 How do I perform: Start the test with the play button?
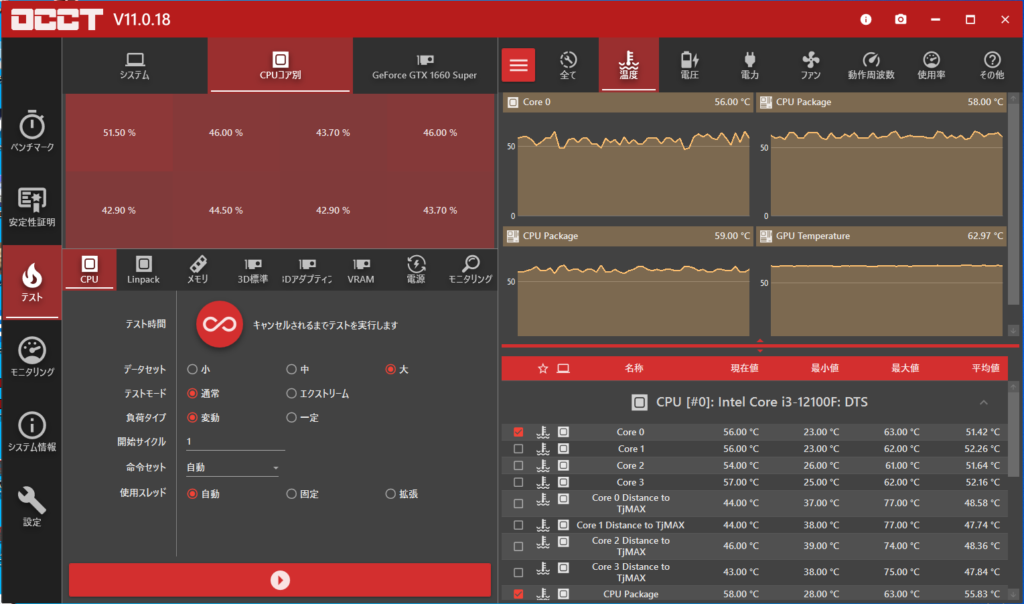pyautogui.click(x=280, y=580)
